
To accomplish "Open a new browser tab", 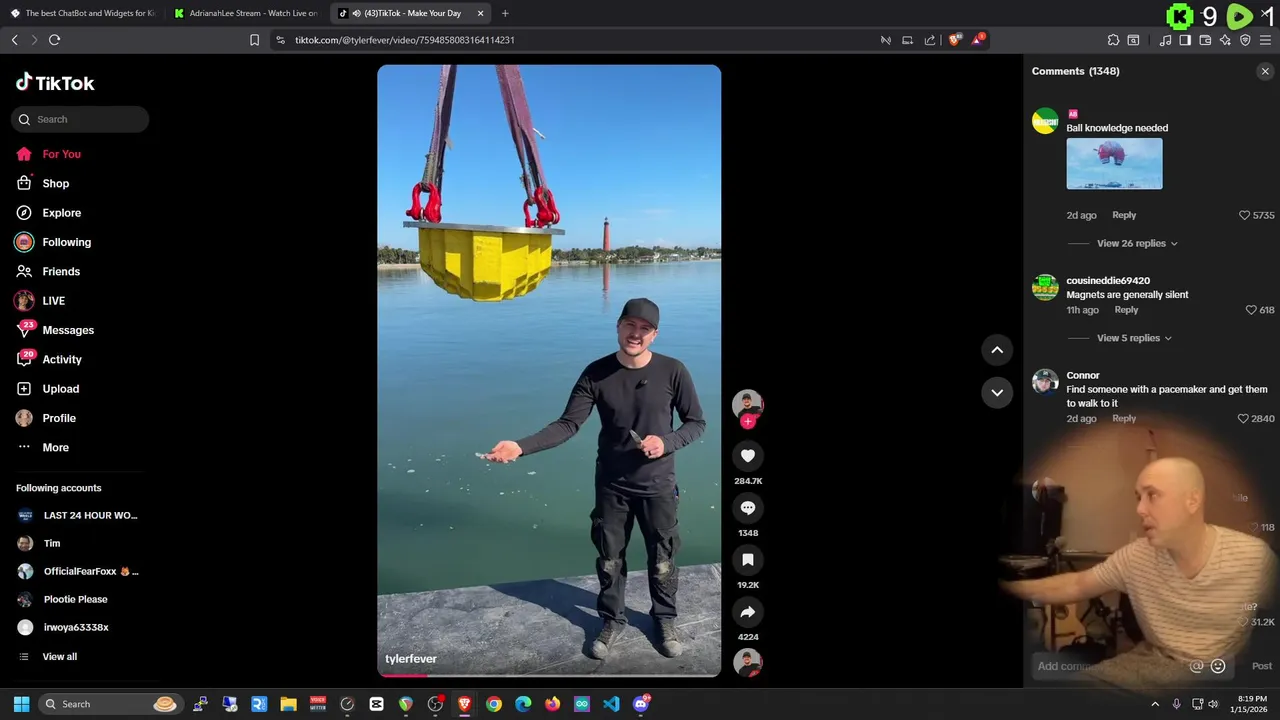I will [505, 13].
